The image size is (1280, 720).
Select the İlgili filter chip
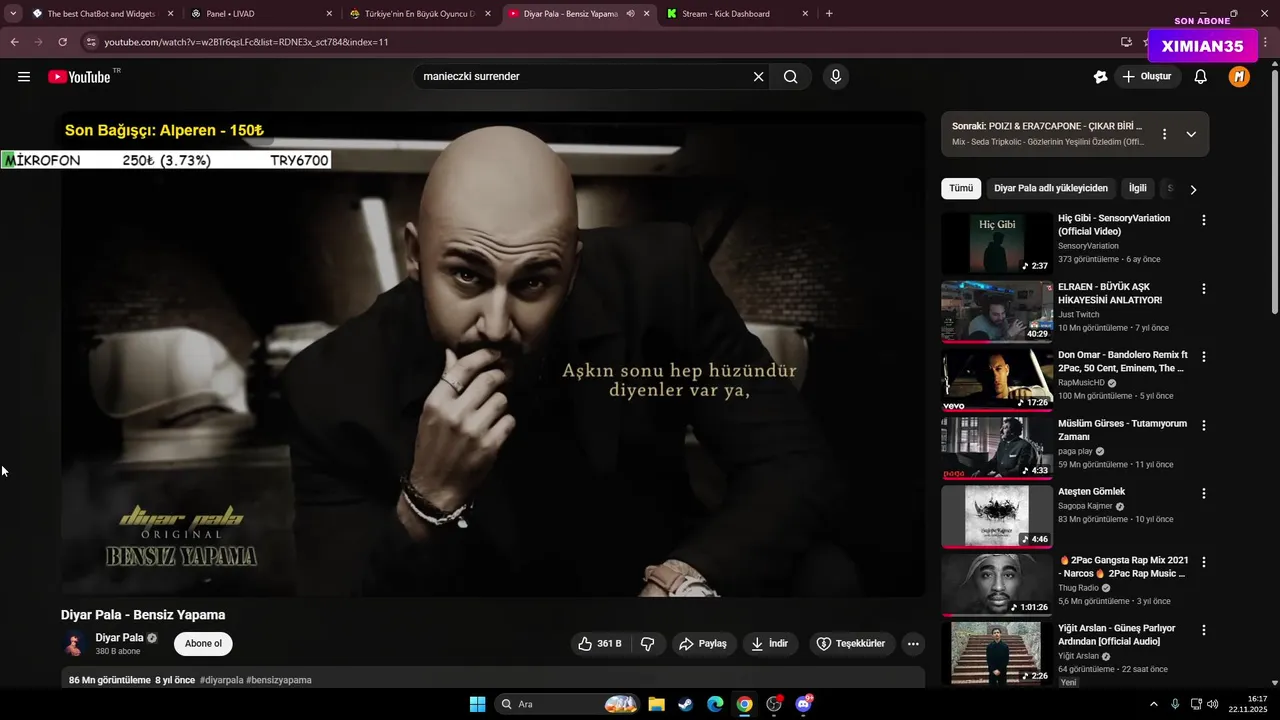(x=1138, y=188)
